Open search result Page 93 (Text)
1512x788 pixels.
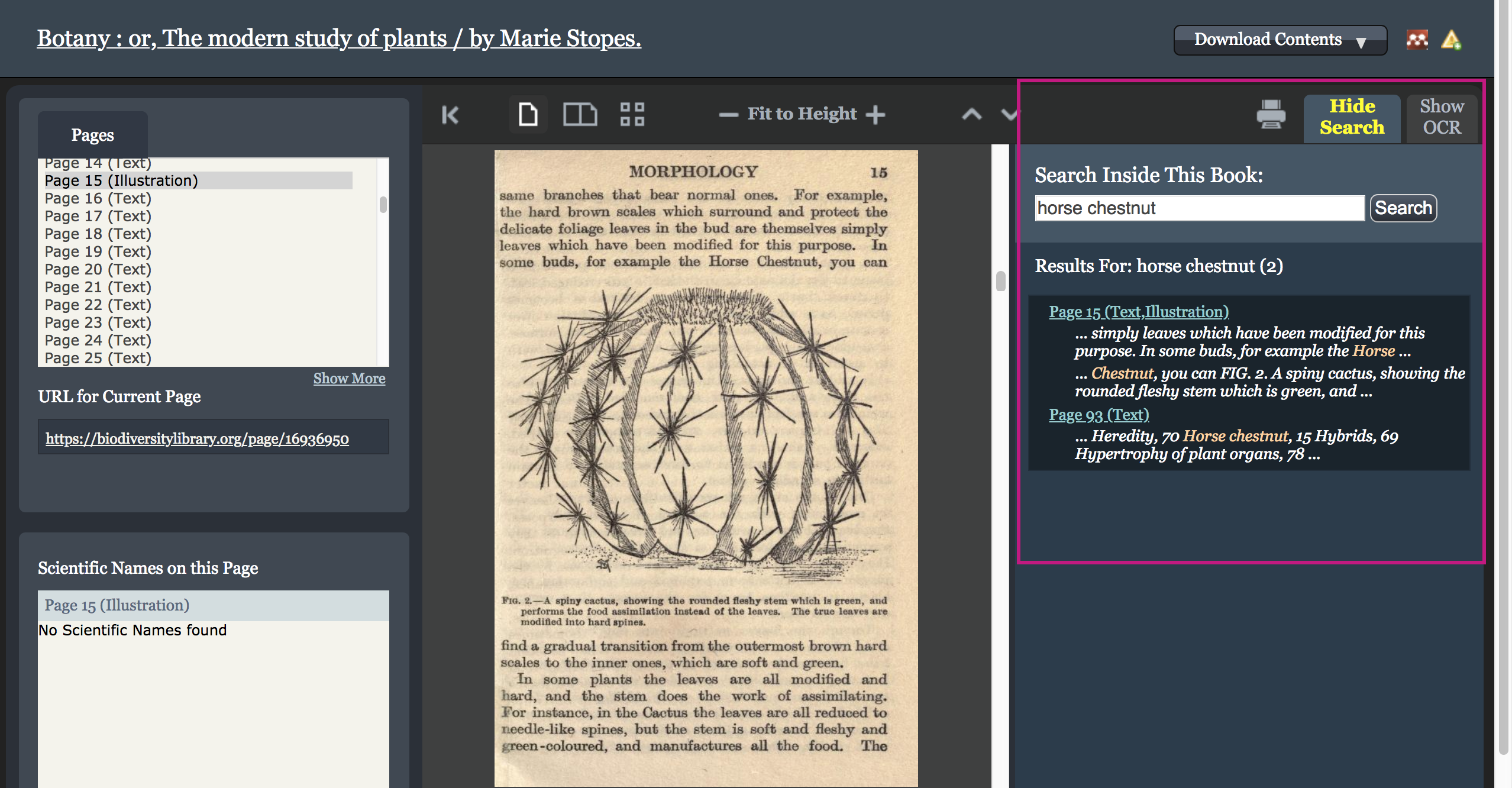[x=1099, y=415]
